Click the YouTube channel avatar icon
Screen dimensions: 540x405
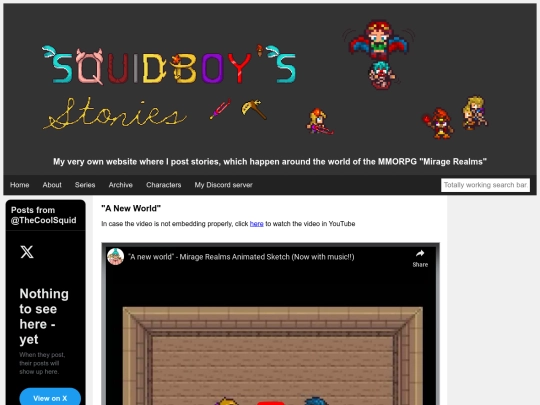tap(115, 257)
